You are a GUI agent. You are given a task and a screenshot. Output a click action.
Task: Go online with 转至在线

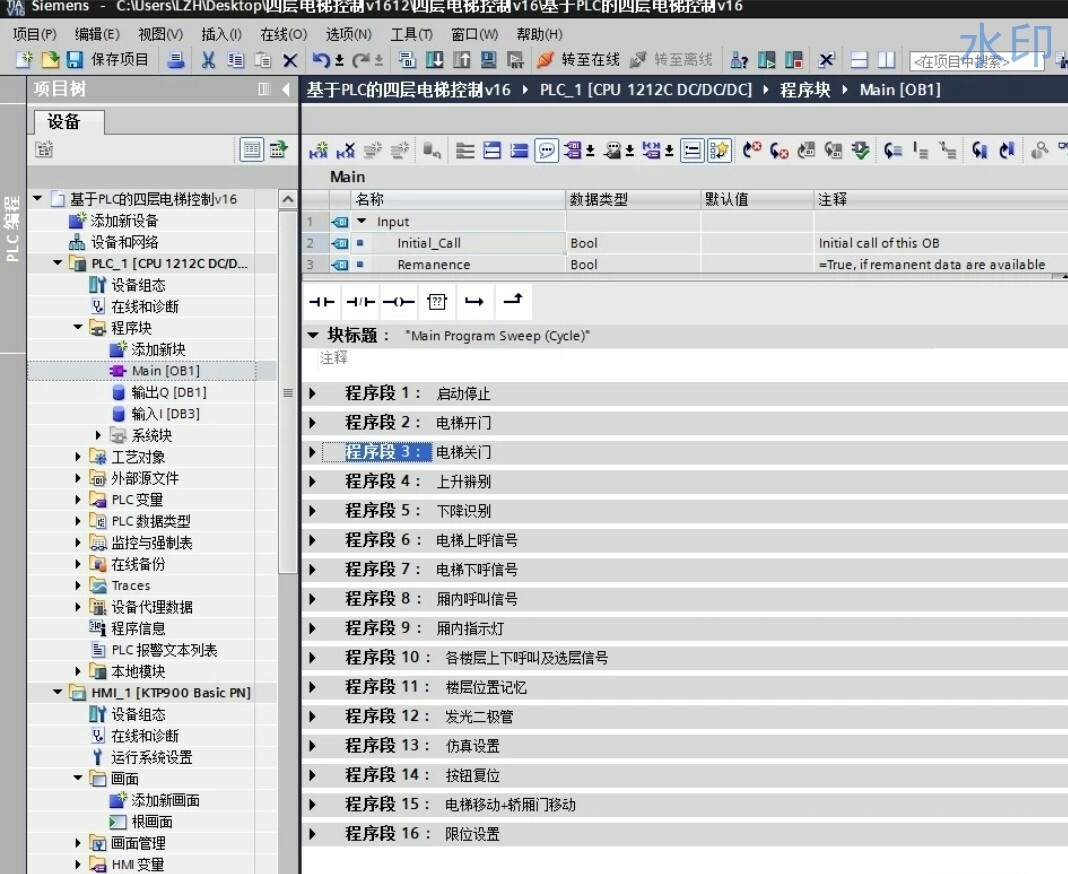578,60
